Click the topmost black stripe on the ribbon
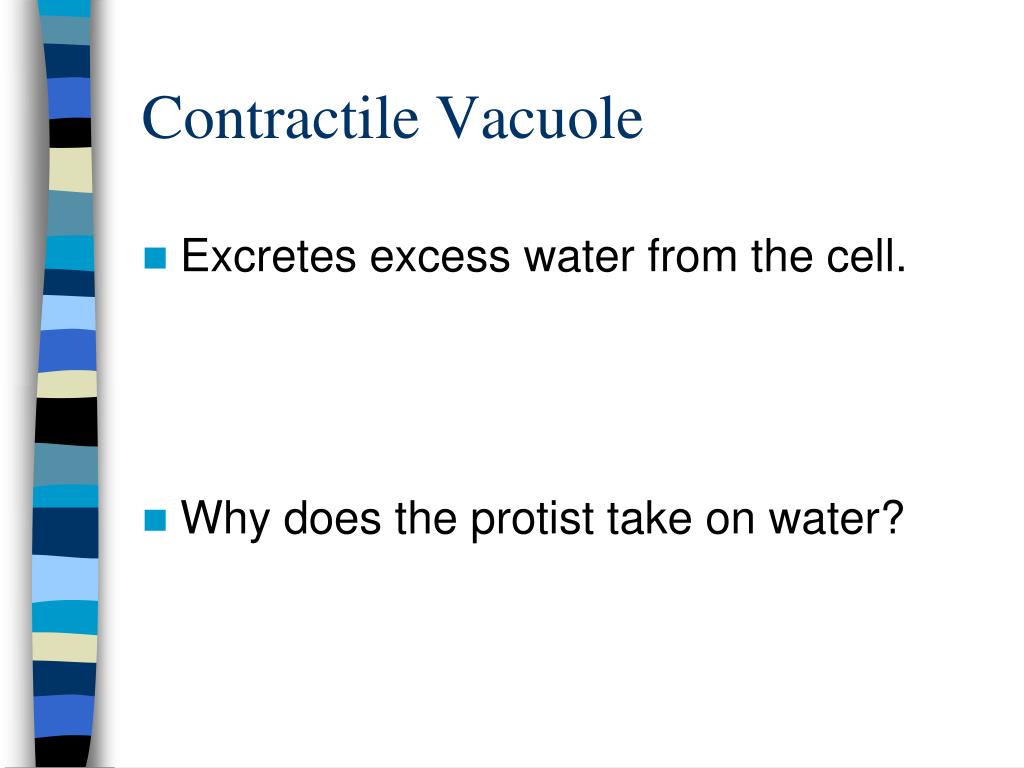Image resolution: width=1024 pixels, height=768 pixels. pos(71,133)
